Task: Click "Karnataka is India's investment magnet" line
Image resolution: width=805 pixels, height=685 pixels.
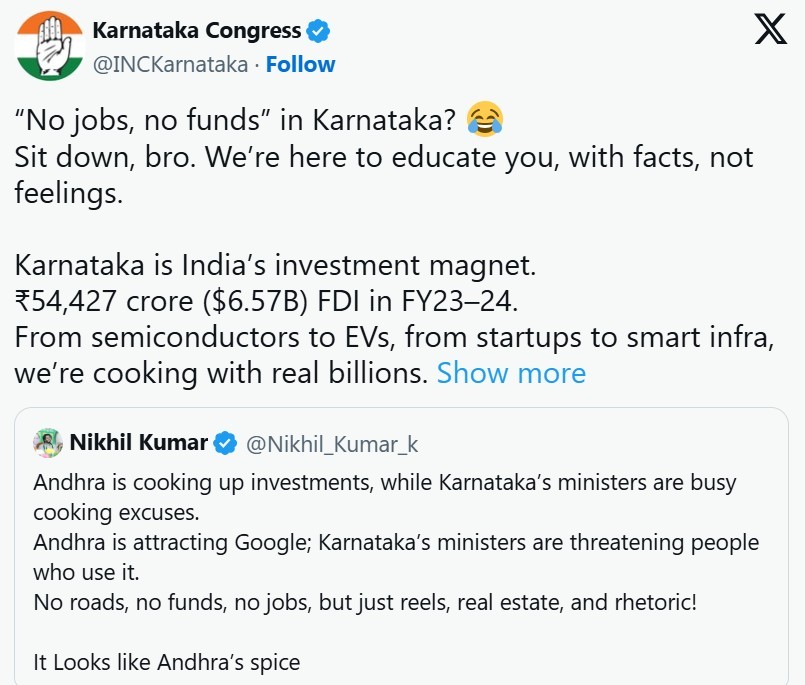Action: tap(276, 267)
